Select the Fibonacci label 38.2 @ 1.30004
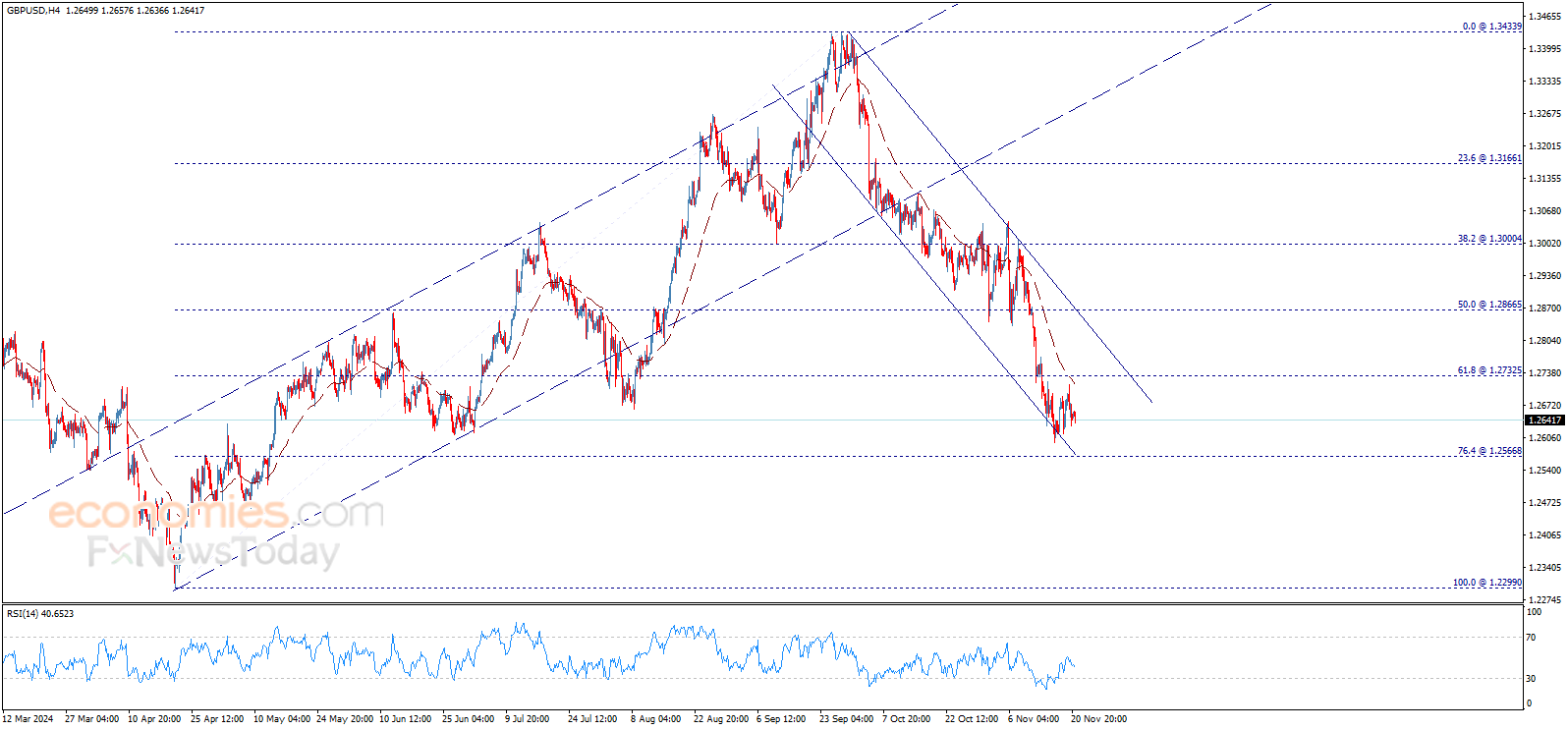 coord(1489,239)
